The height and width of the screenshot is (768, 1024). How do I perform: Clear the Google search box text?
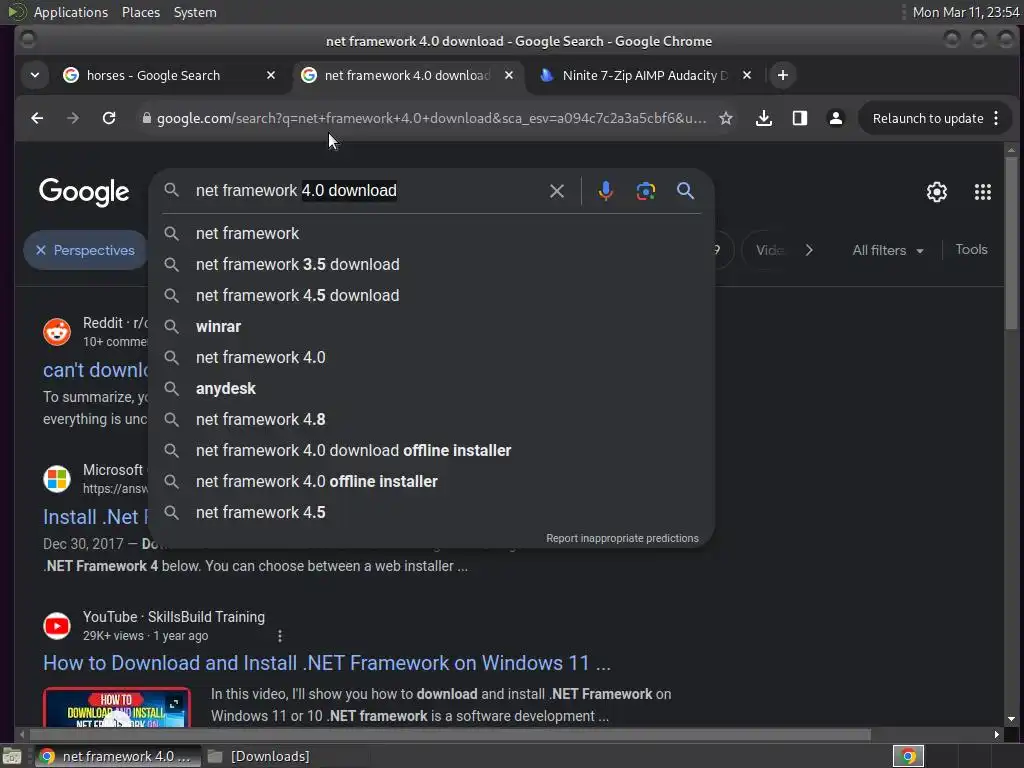coord(556,191)
